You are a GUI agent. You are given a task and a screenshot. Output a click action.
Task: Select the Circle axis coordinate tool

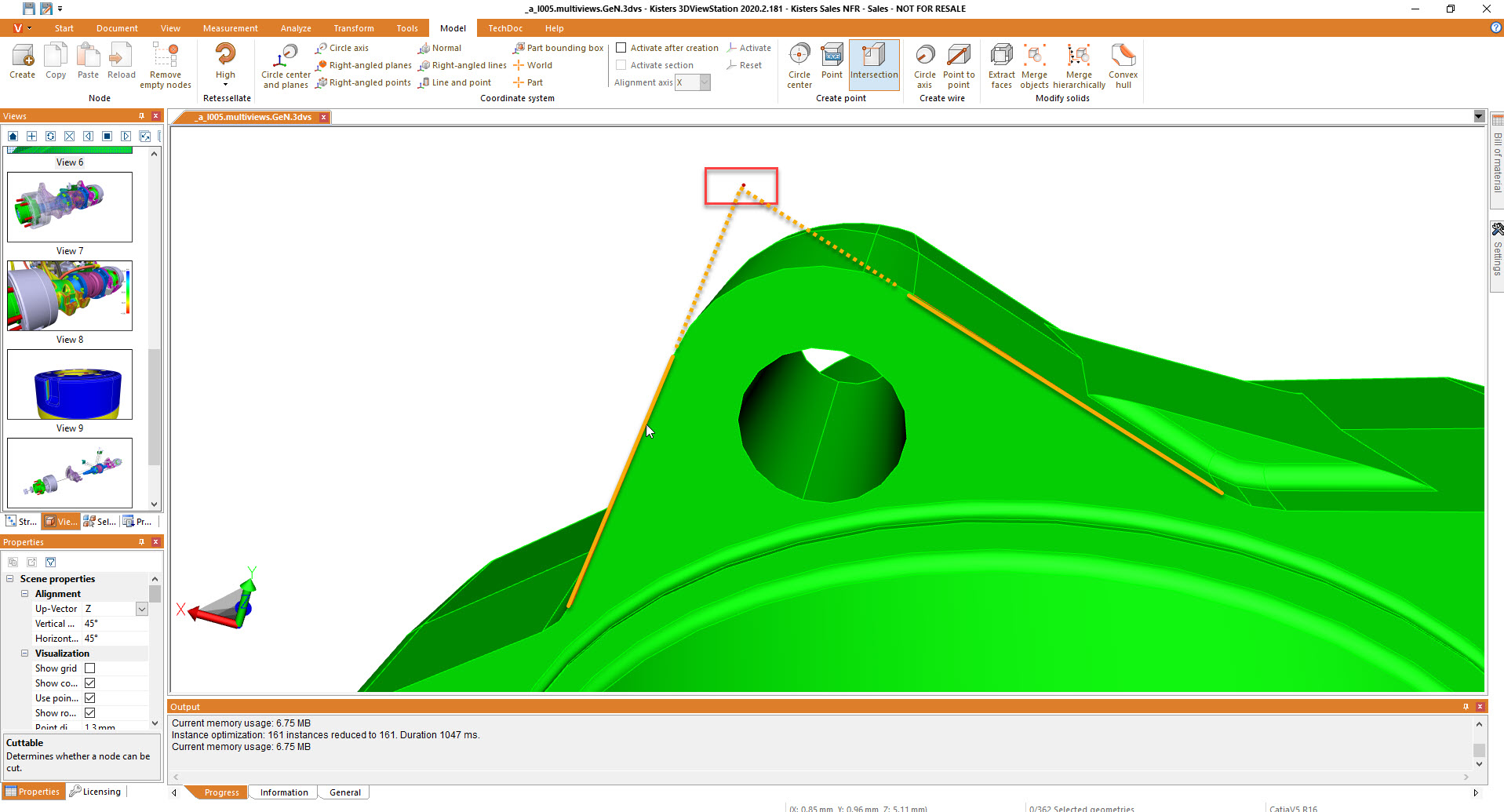tap(341, 48)
